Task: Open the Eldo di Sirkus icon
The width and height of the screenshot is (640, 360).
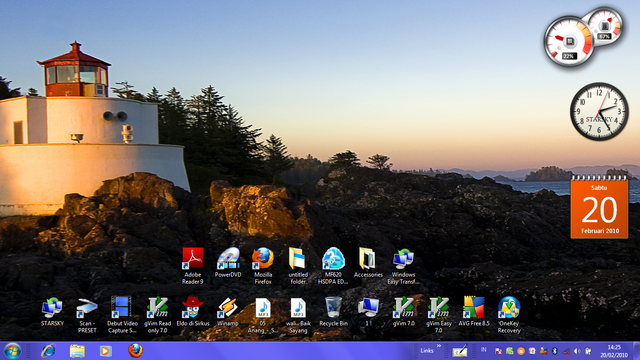Action: 193,311
